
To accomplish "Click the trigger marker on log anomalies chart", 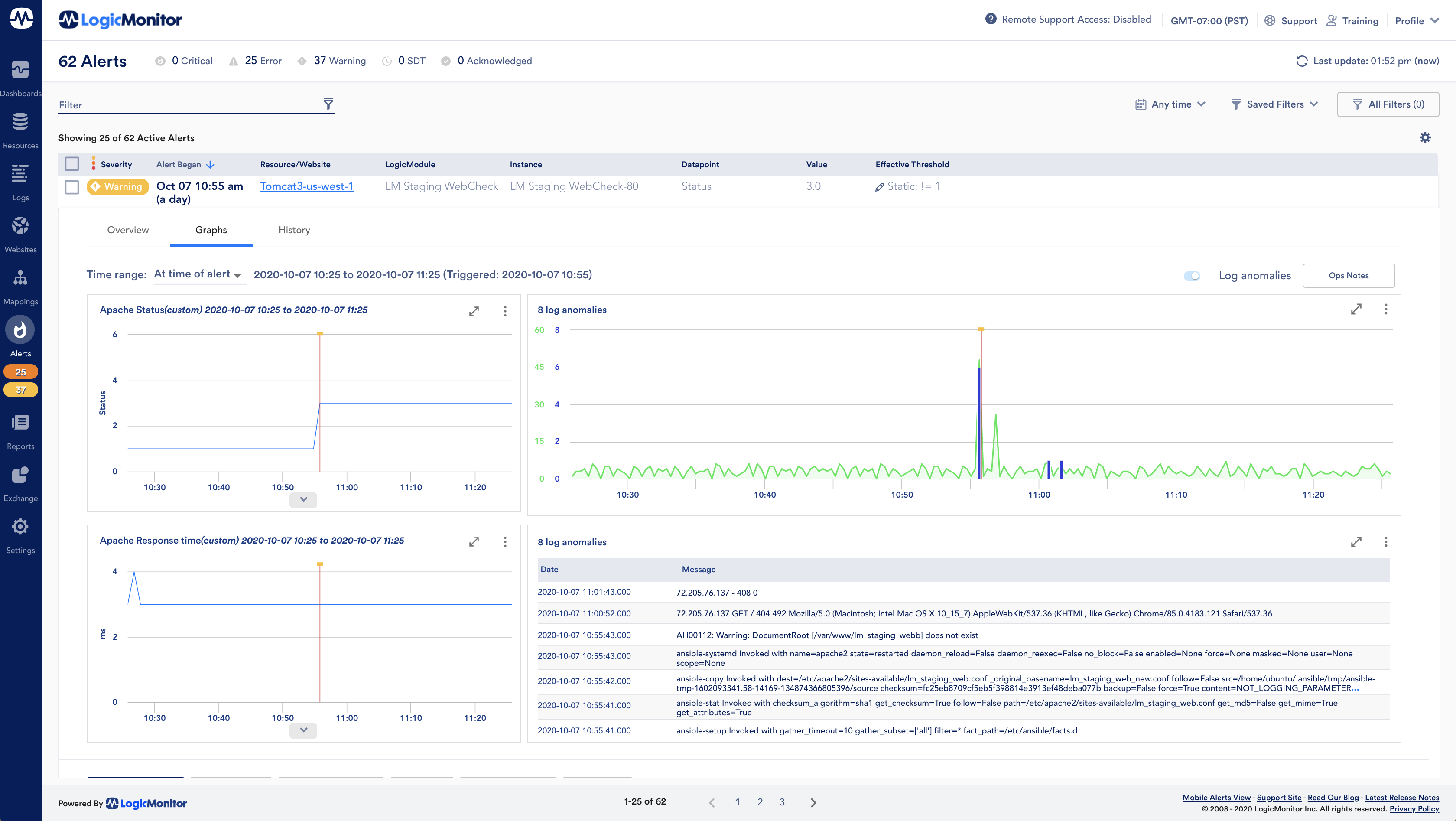I will pos(981,329).
